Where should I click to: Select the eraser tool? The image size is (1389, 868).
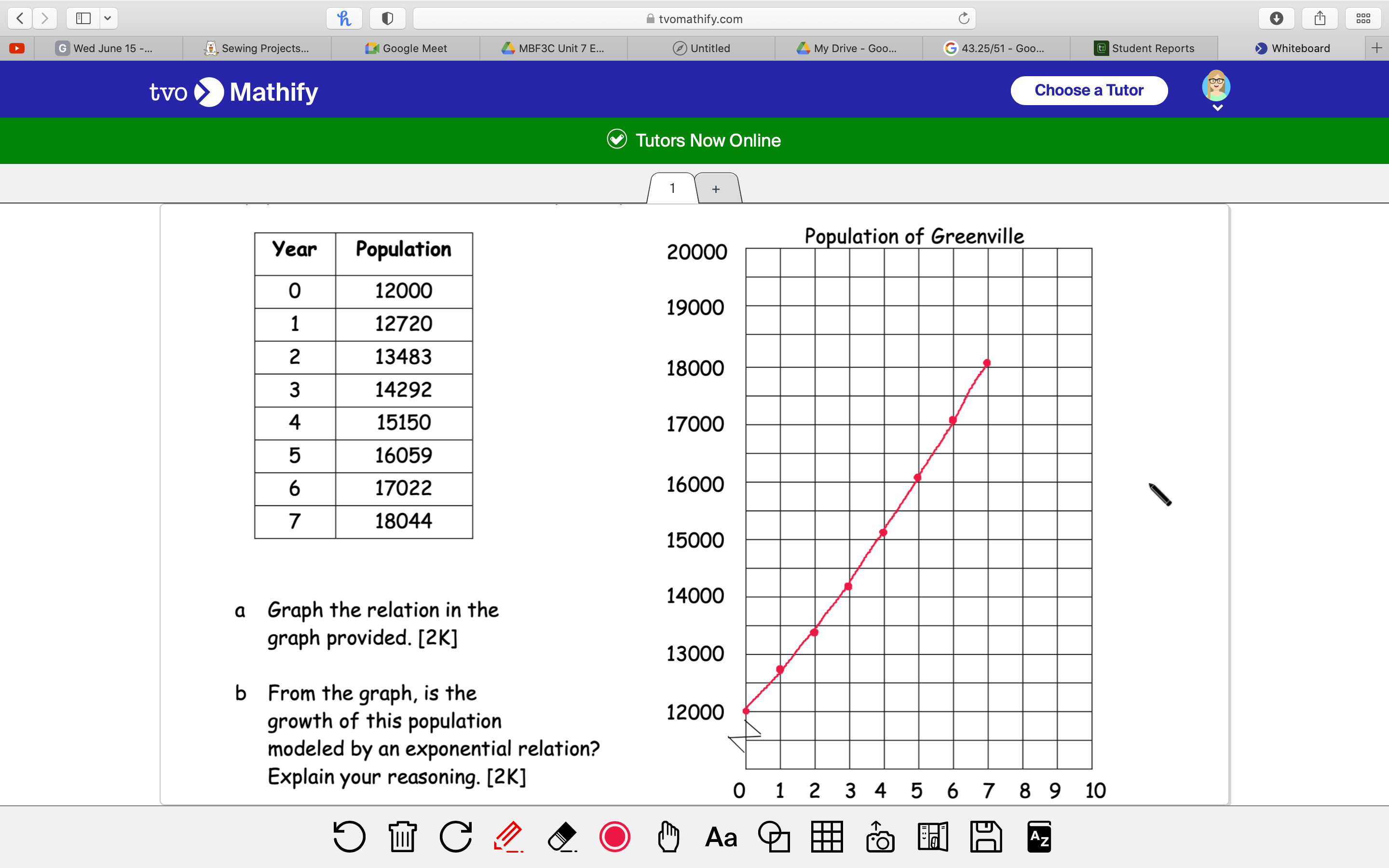point(561,837)
